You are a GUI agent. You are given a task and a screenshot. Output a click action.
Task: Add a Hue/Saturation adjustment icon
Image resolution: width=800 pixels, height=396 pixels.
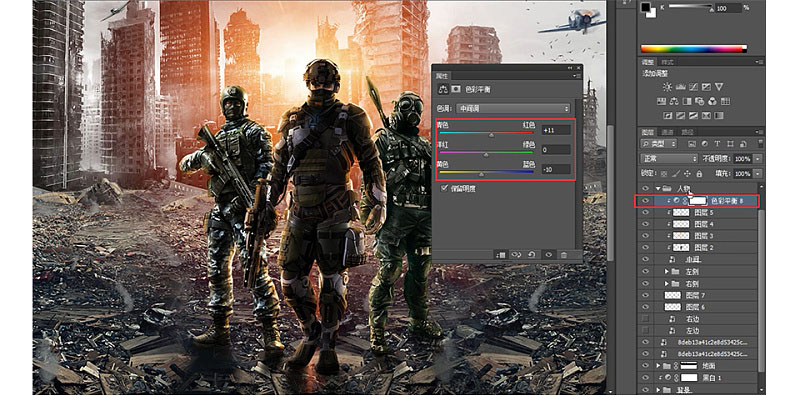pos(662,102)
